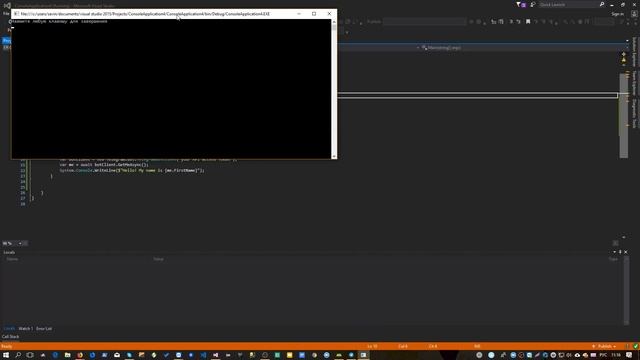Image resolution: width=640 pixels, height=360 pixels.
Task: Open the Firefox taskbar icon
Action: pos(80,355)
